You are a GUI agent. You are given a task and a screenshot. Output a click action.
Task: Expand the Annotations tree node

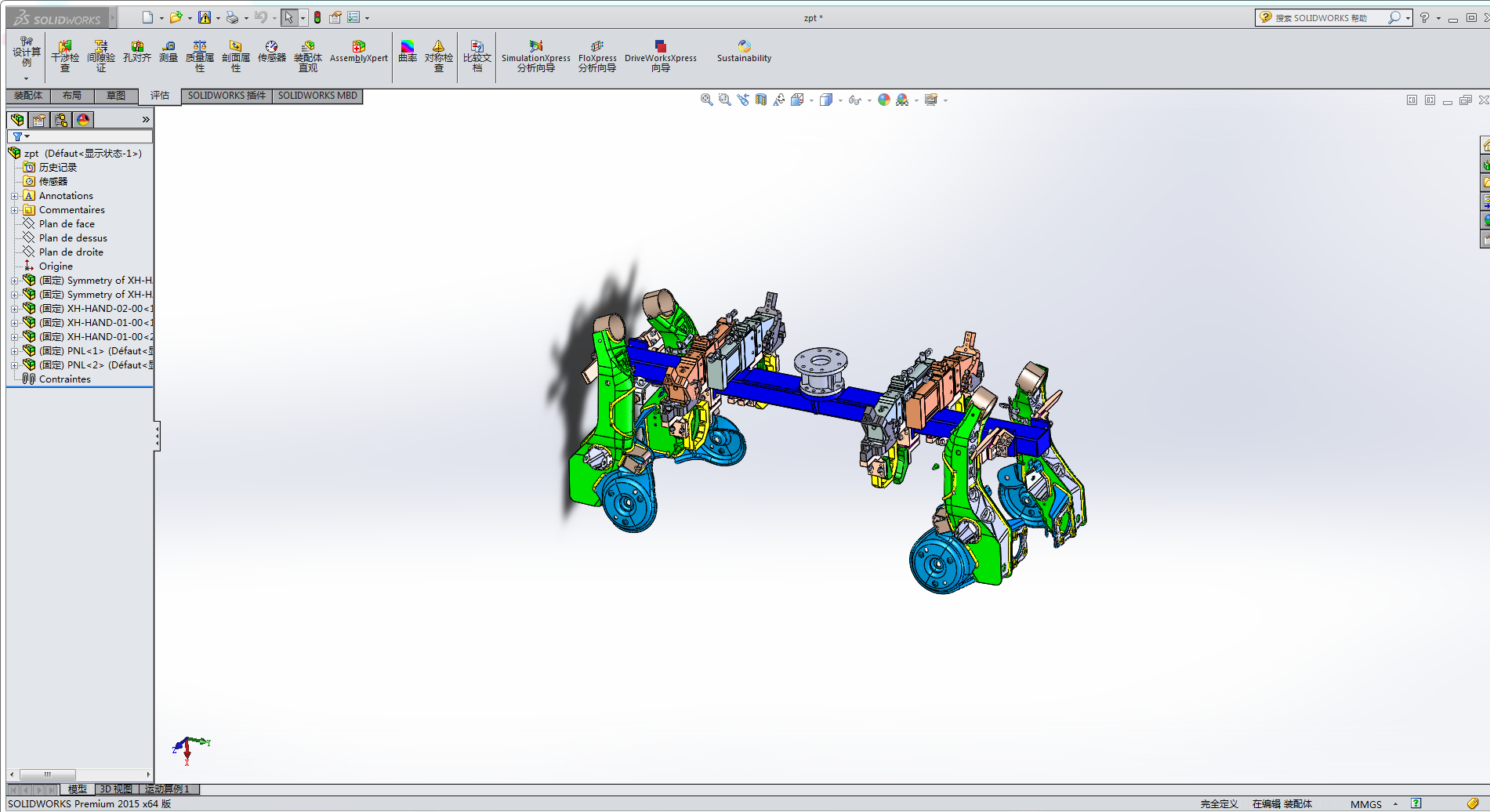point(14,196)
